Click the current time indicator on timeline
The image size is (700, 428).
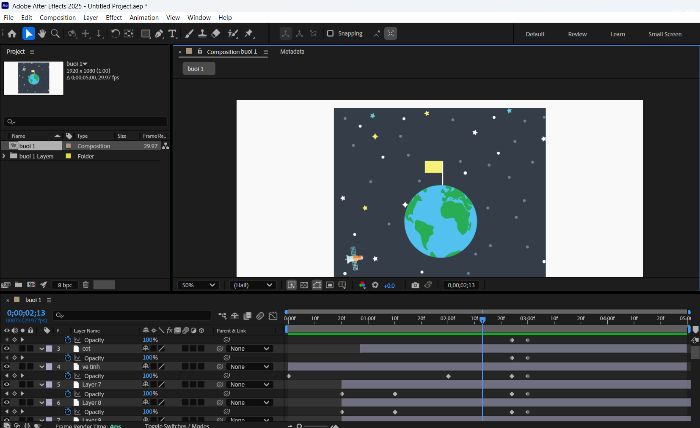click(x=483, y=320)
